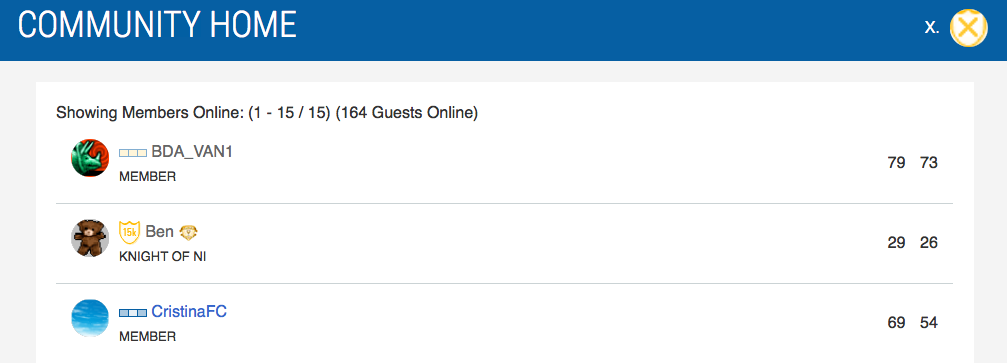Open the CristinaFC profile link
The width and height of the screenshot is (1007, 363).
(x=189, y=312)
